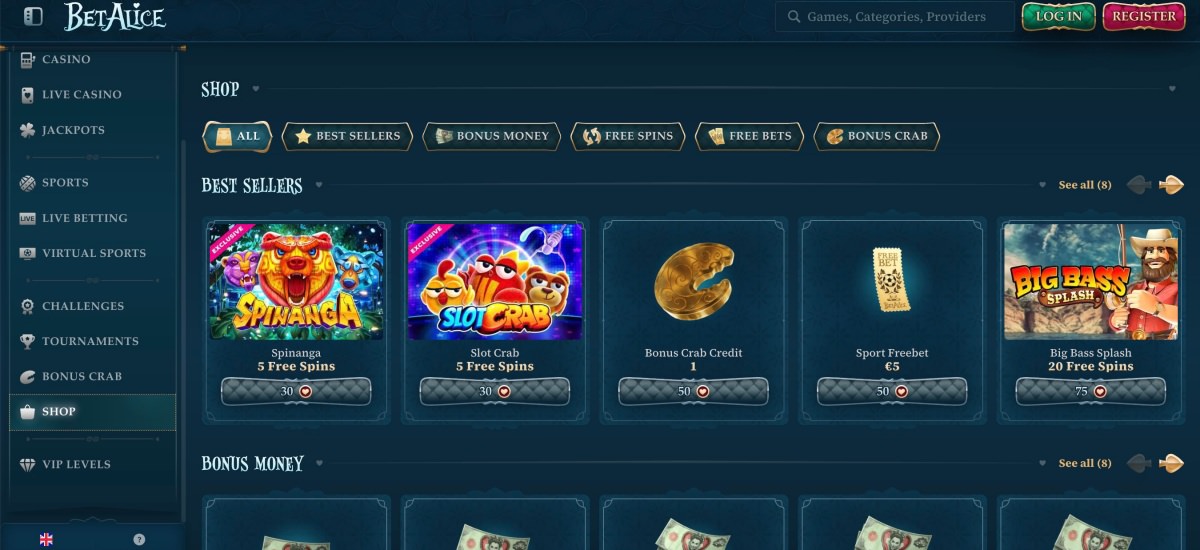Click the green Log In button
This screenshot has width=1200, height=550.
coord(1059,16)
